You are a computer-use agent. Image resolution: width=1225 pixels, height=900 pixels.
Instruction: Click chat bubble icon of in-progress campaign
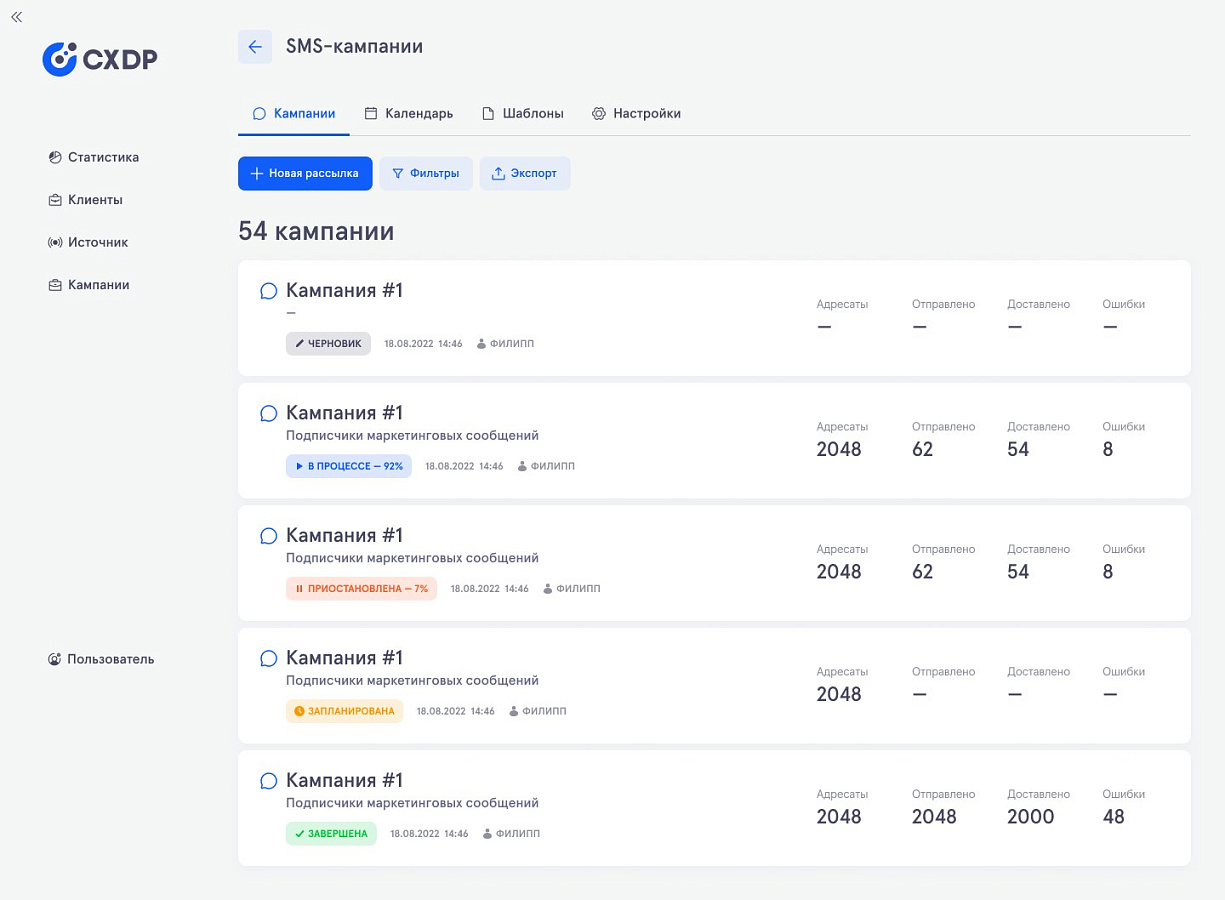(268, 414)
